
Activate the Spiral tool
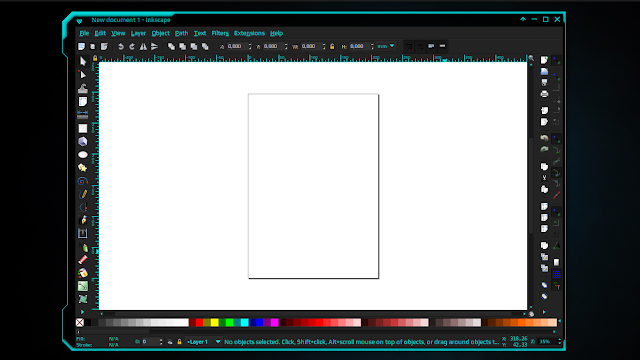coord(83,181)
